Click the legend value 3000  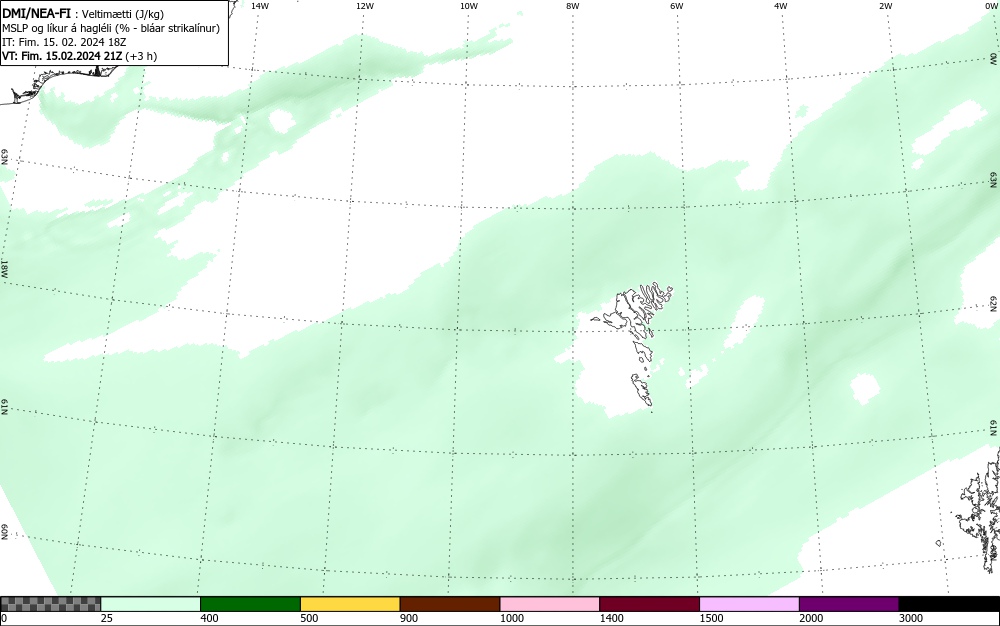pyautogui.click(x=911, y=618)
